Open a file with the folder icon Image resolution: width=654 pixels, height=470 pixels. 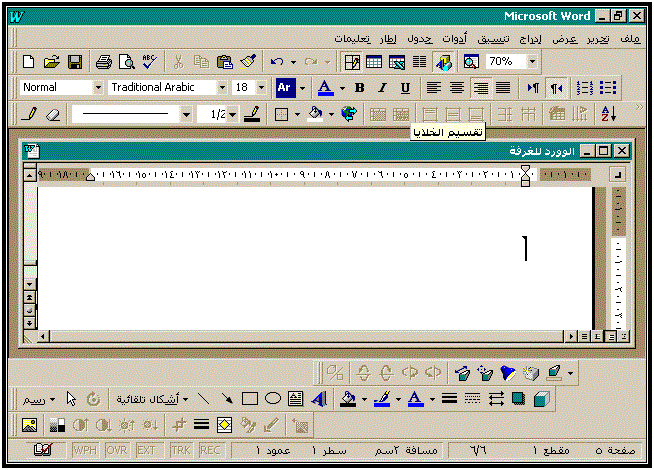tap(52, 62)
